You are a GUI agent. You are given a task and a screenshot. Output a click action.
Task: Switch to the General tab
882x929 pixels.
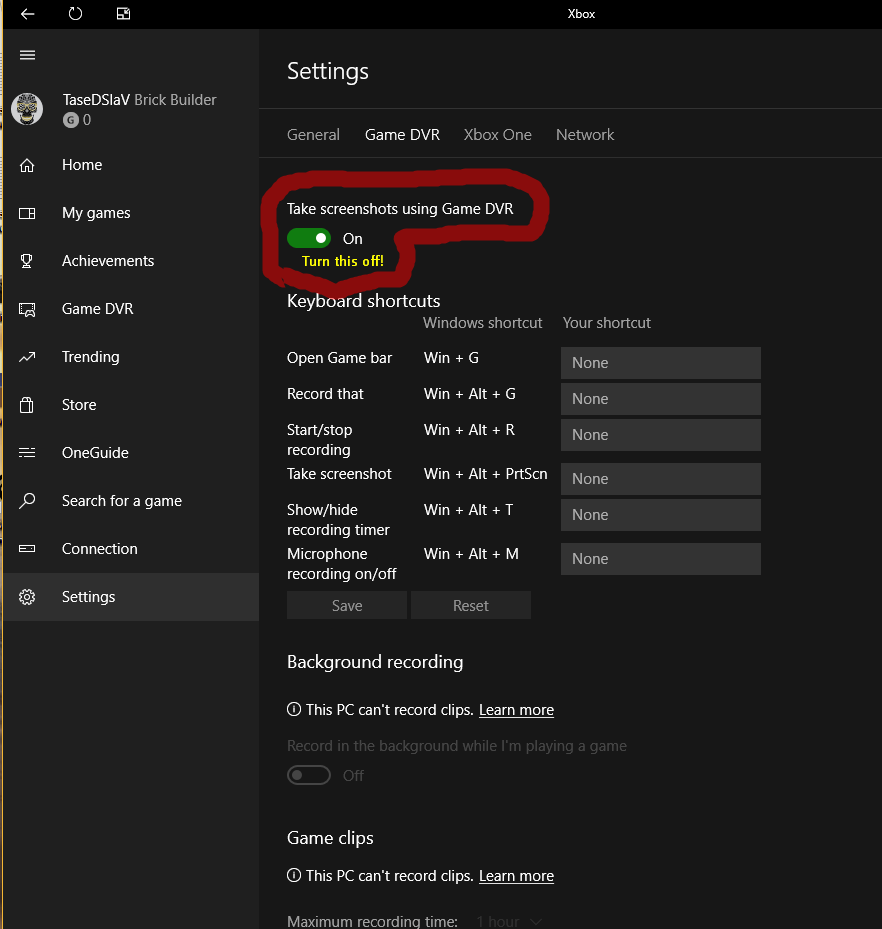(313, 135)
